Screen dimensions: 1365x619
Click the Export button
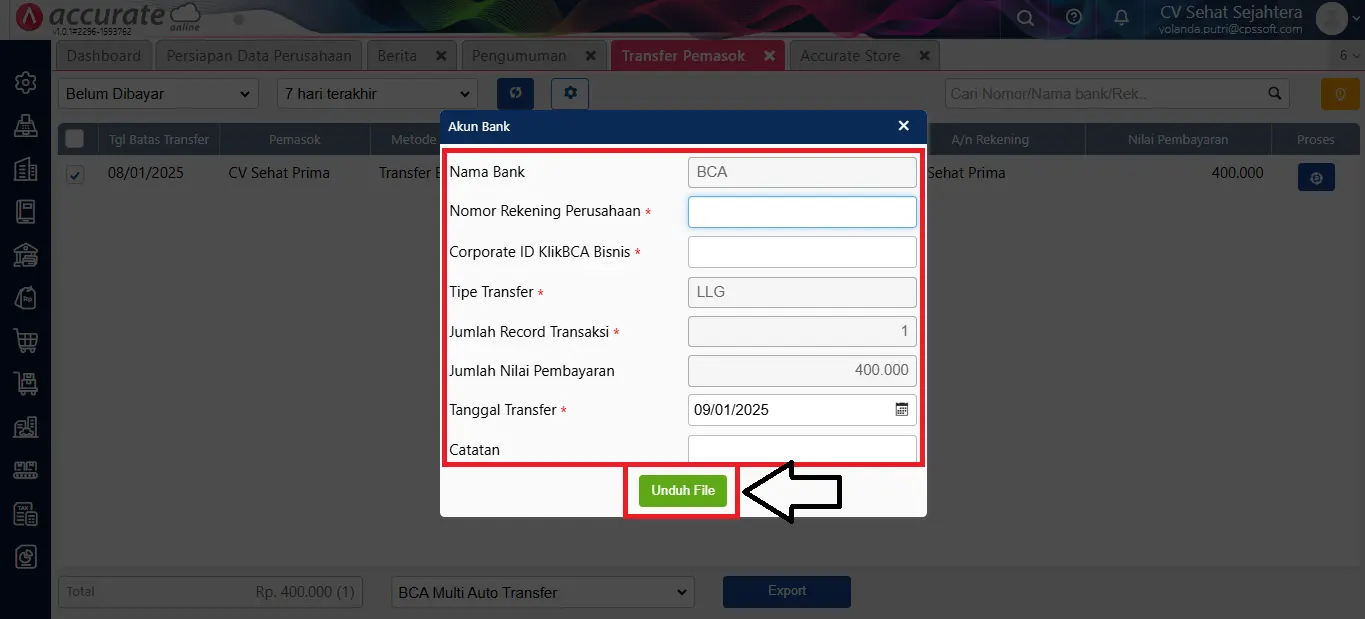pyautogui.click(x=787, y=591)
